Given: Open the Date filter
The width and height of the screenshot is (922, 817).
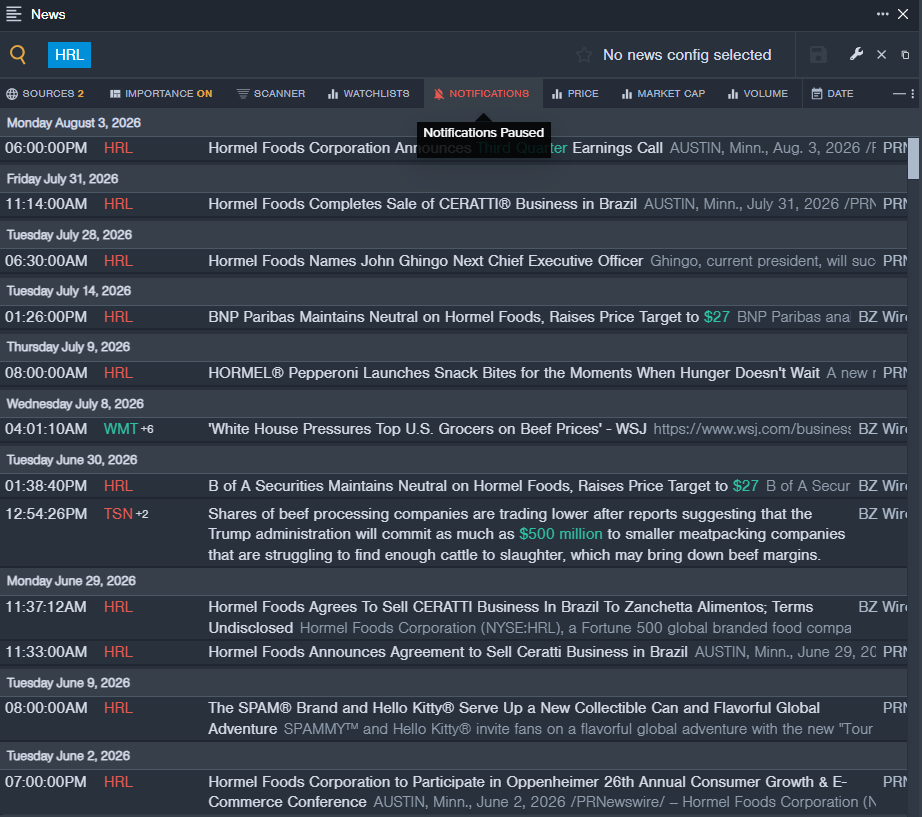Looking at the screenshot, I should [833, 94].
